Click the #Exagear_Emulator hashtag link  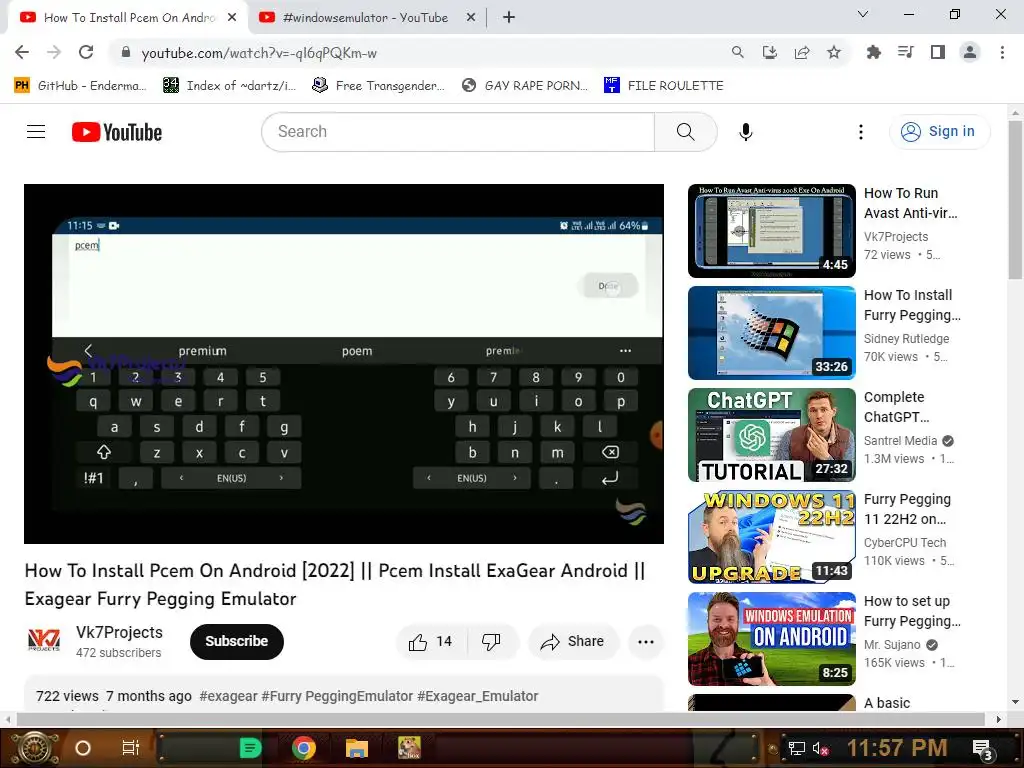477,696
